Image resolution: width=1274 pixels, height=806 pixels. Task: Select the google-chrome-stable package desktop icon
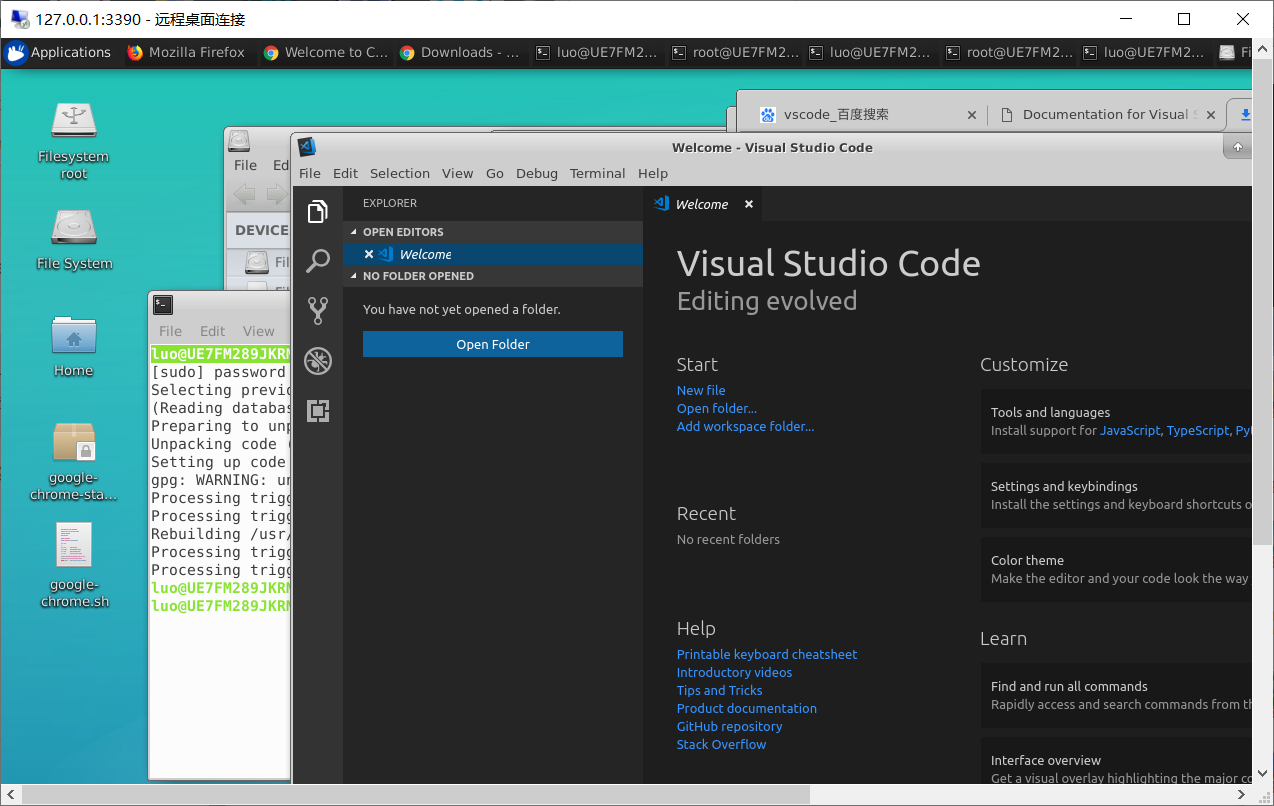click(x=73, y=461)
